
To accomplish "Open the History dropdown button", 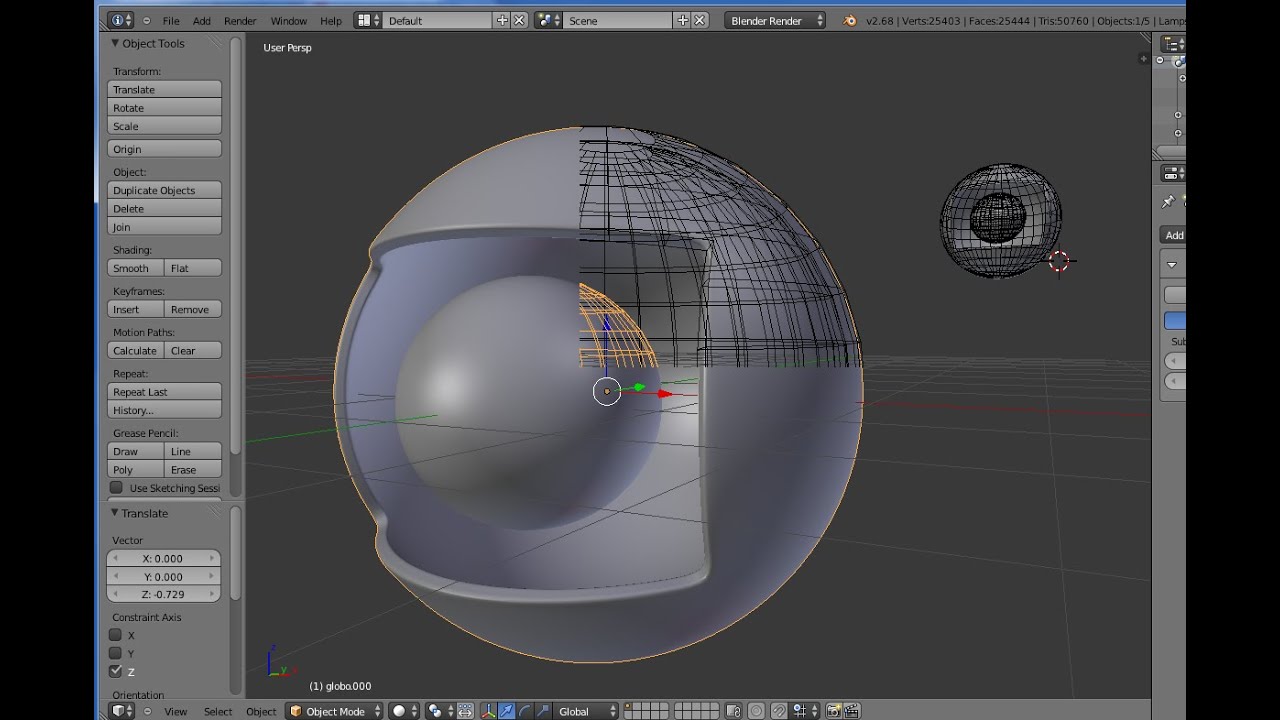I will pos(164,410).
